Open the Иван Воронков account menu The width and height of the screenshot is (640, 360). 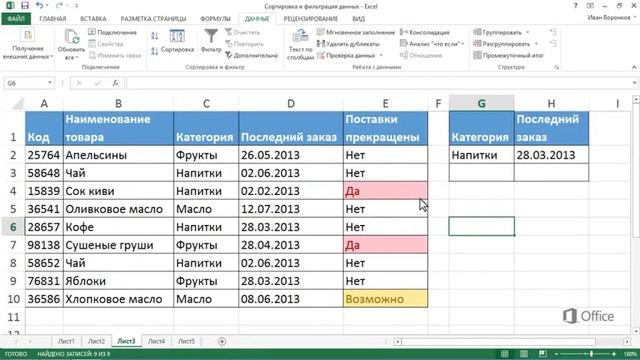611,18
